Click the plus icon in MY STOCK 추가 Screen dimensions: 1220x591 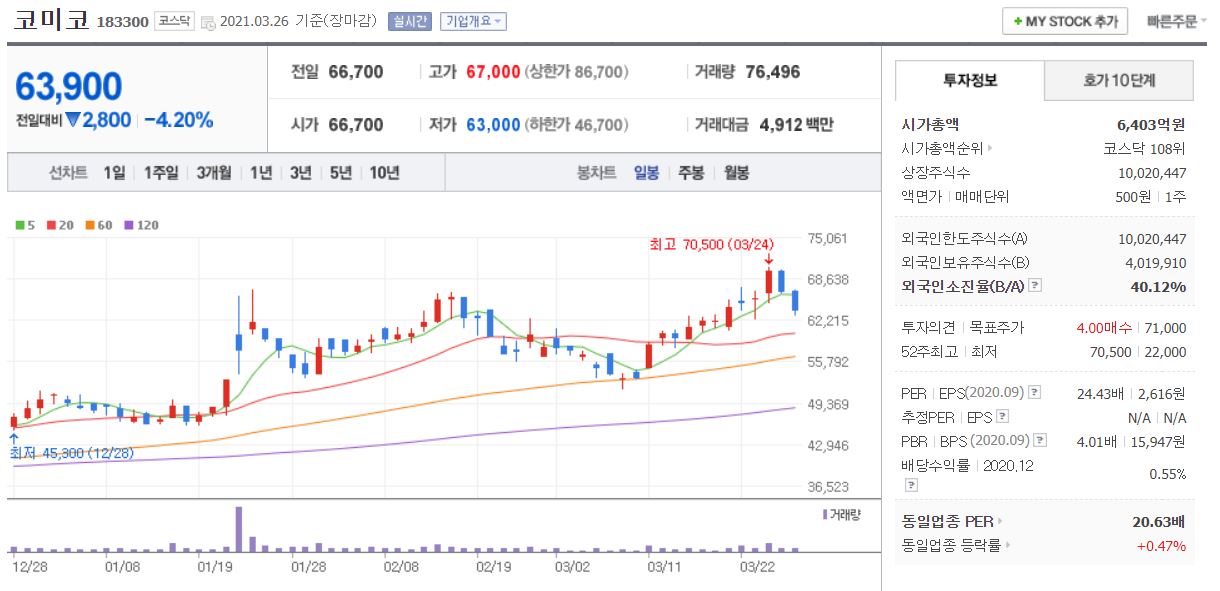click(1018, 21)
